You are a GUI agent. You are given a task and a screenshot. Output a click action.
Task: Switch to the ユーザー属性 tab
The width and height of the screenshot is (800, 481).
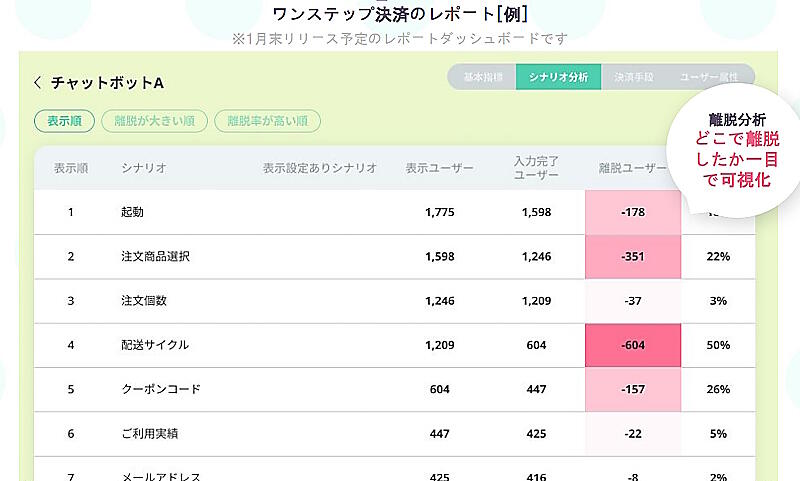pyautogui.click(x=710, y=77)
